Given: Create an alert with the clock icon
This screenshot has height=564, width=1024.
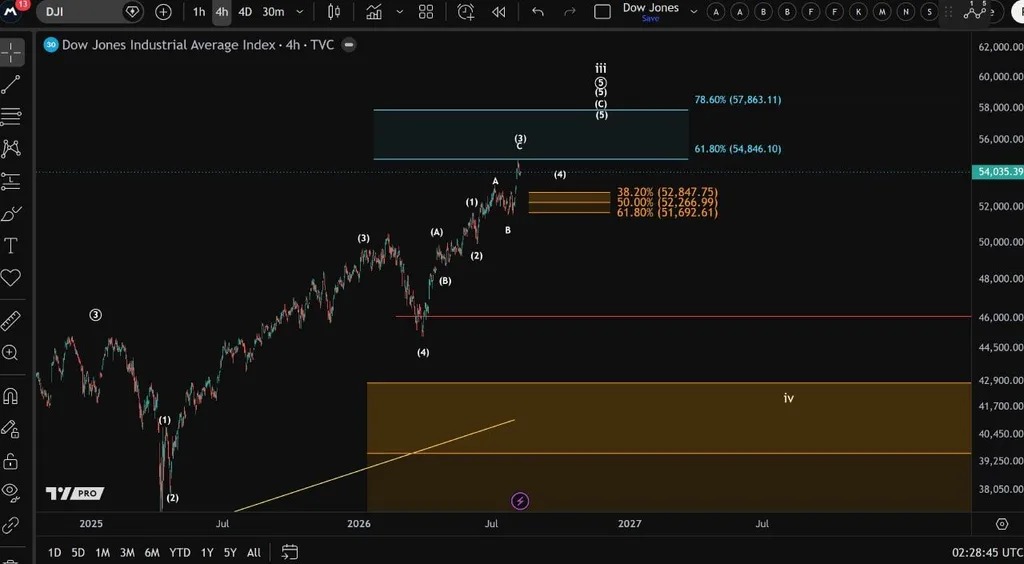Looking at the screenshot, I should coord(466,12).
